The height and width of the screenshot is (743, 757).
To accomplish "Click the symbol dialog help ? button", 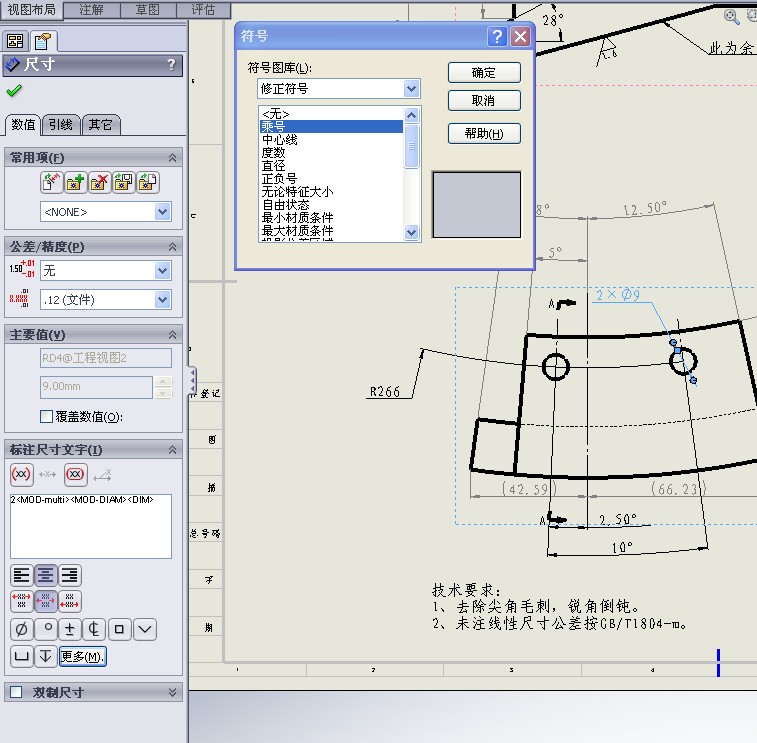I will click(x=497, y=36).
